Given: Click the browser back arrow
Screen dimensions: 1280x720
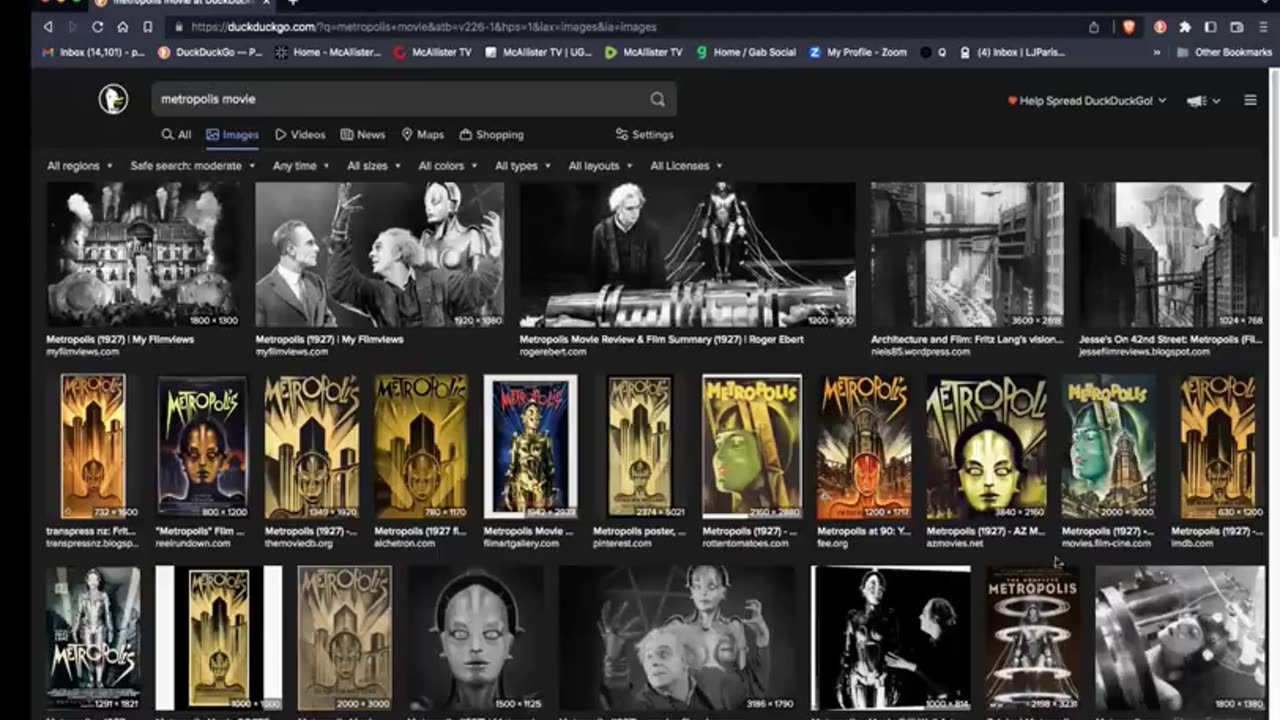Looking at the screenshot, I should point(48,27).
